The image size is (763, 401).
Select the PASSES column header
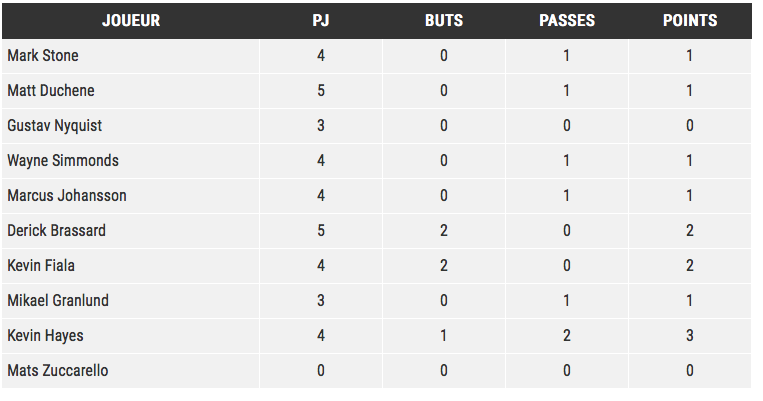point(567,20)
